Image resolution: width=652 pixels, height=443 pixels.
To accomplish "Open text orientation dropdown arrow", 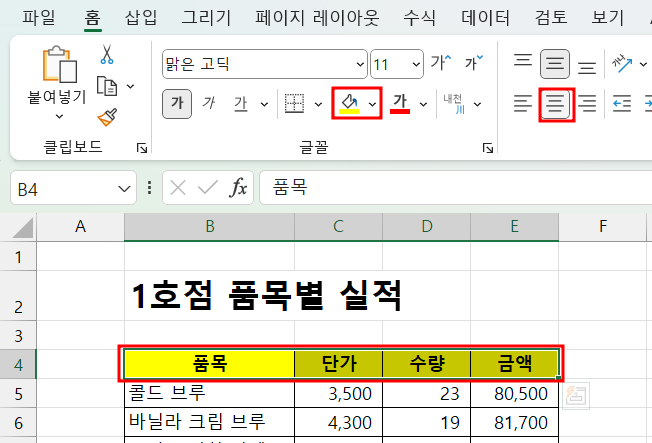I will 643,64.
